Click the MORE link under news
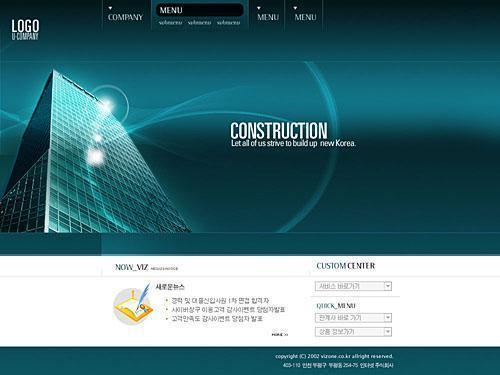The width and height of the screenshot is (500, 375). 280,334
